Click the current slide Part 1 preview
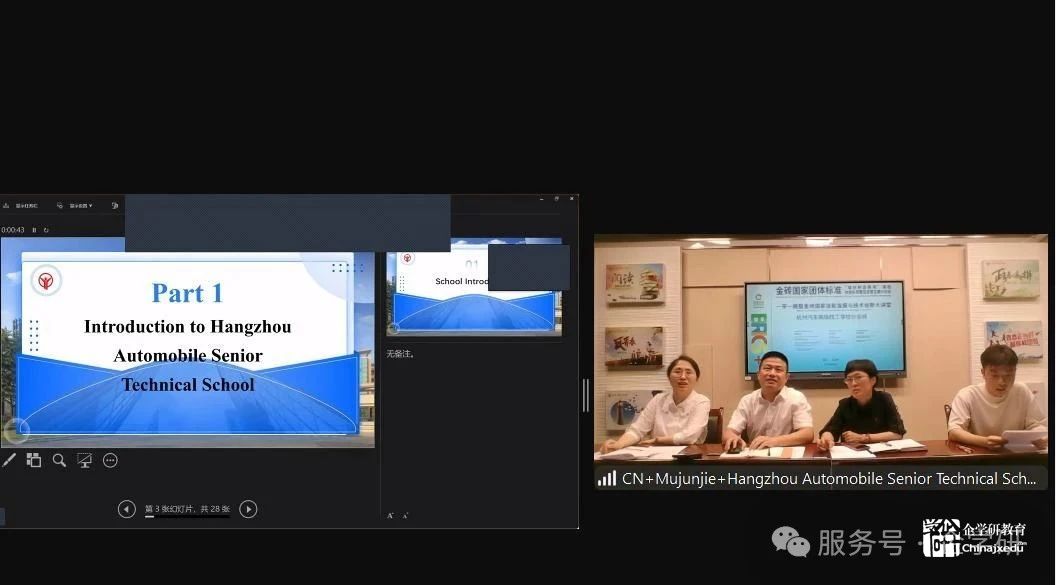Image resolution: width=1056 pixels, height=585 pixels. pyautogui.click(x=188, y=342)
